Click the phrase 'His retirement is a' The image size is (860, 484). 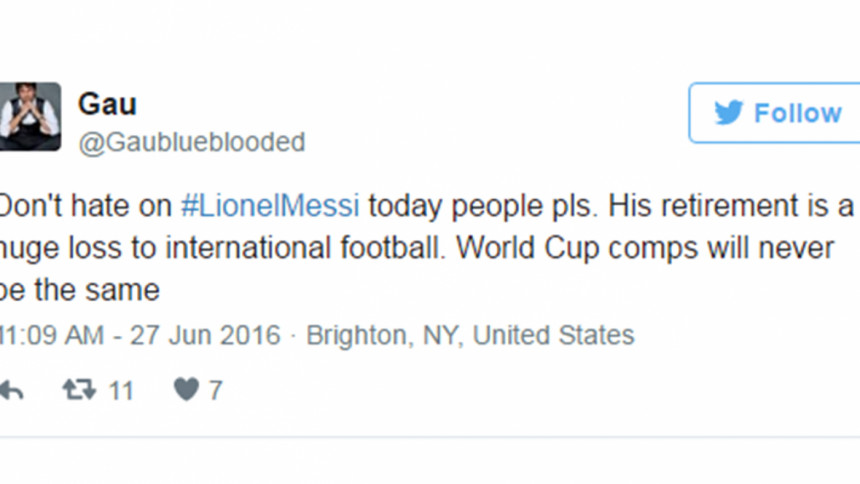coord(731,206)
